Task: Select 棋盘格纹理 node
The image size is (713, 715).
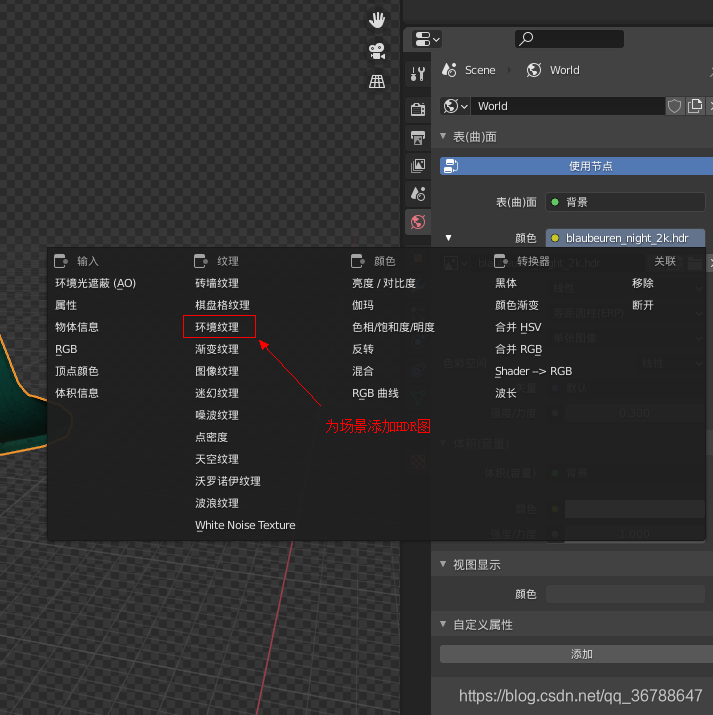Action: pos(222,305)
